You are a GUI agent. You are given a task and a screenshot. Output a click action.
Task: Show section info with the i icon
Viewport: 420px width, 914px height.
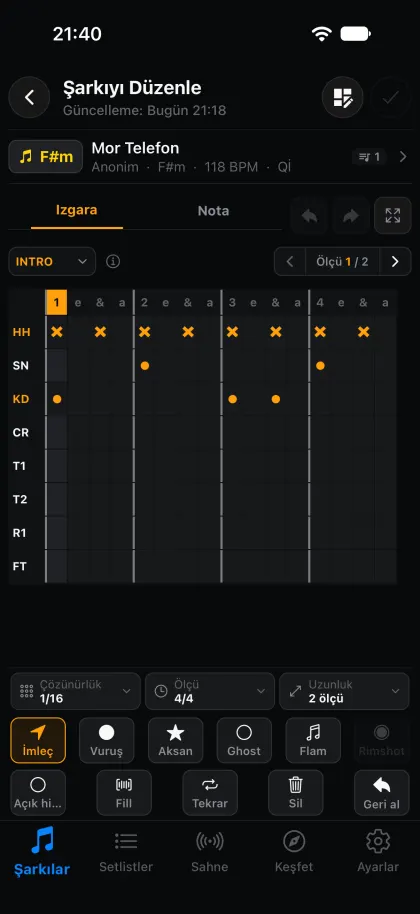point(113,261)
